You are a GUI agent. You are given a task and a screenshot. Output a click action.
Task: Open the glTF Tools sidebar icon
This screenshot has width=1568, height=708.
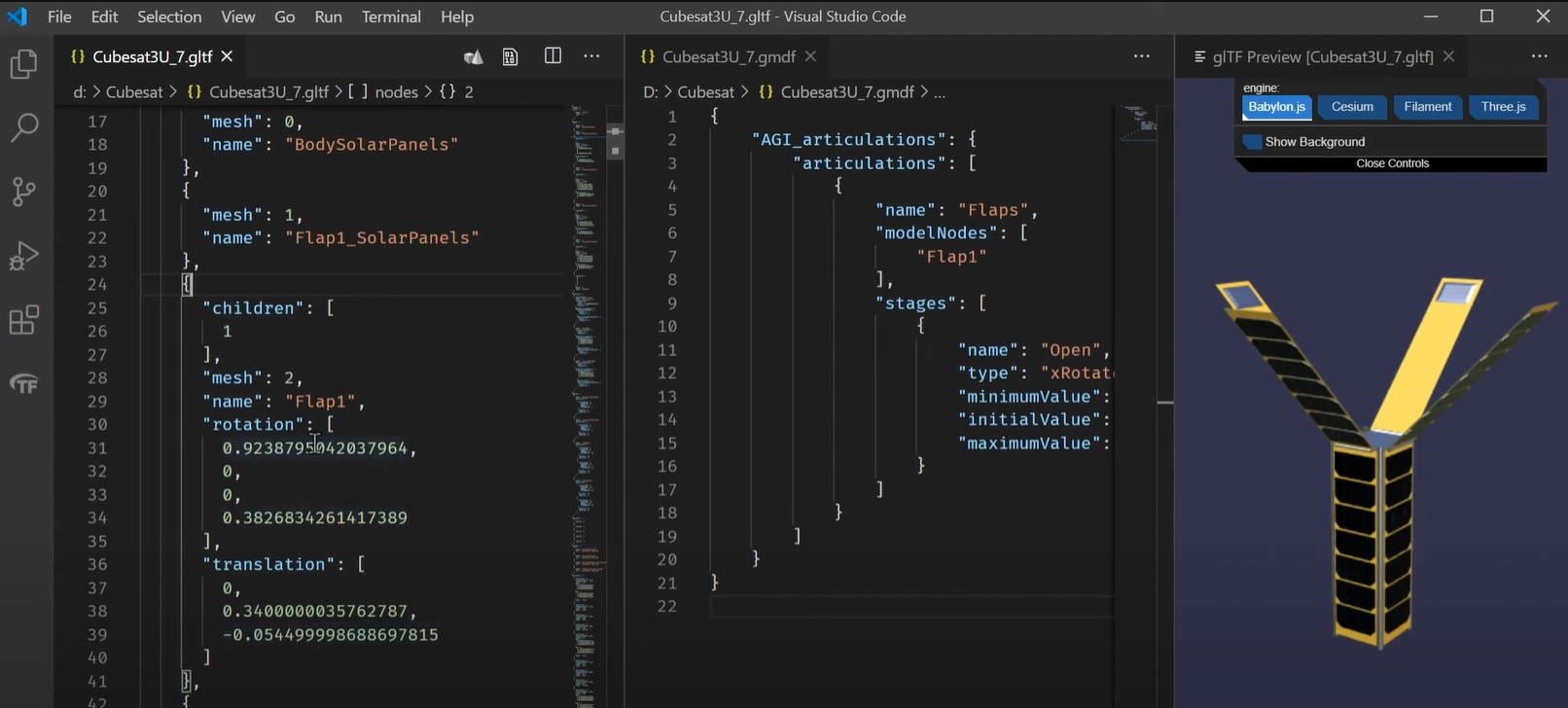(23, 384)
